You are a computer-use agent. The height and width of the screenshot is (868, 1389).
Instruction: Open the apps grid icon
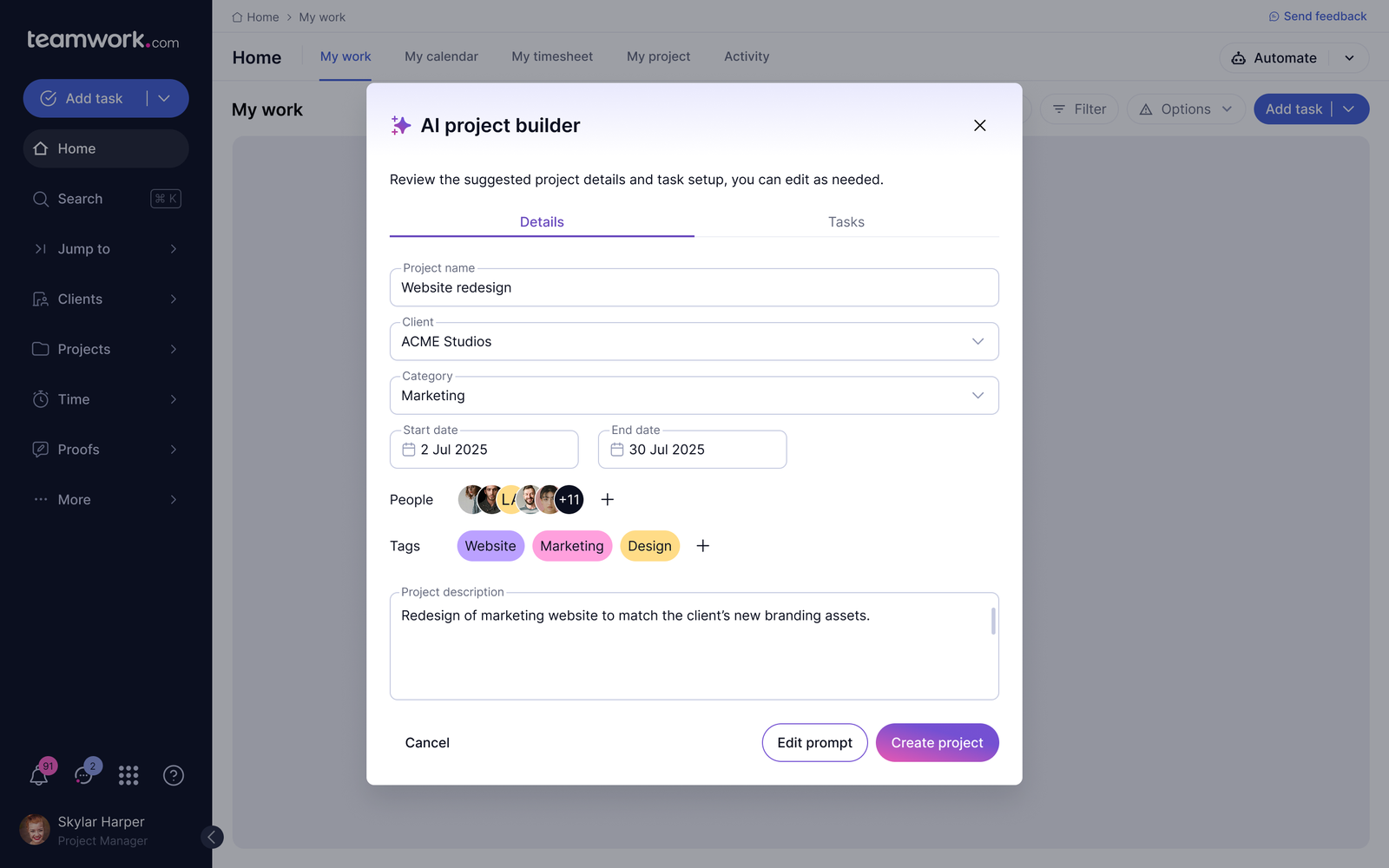[128, 775]
